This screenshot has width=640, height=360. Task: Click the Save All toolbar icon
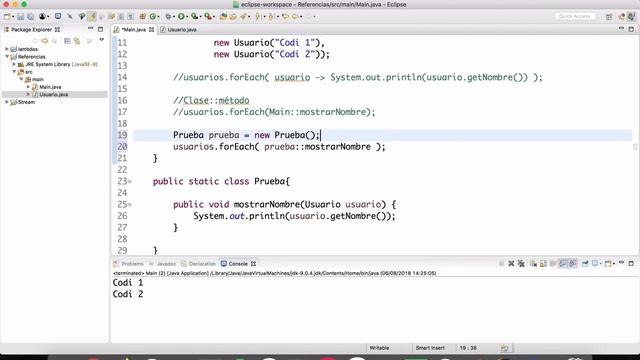[30, 17]
